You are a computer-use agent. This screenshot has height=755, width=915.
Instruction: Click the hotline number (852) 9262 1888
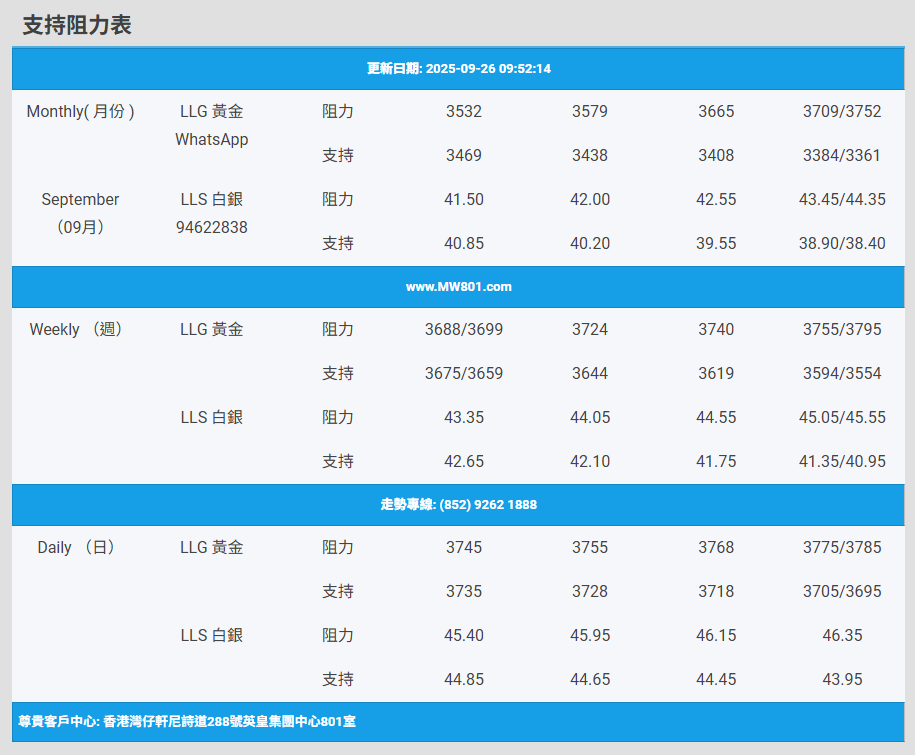(x=458, y=505)
